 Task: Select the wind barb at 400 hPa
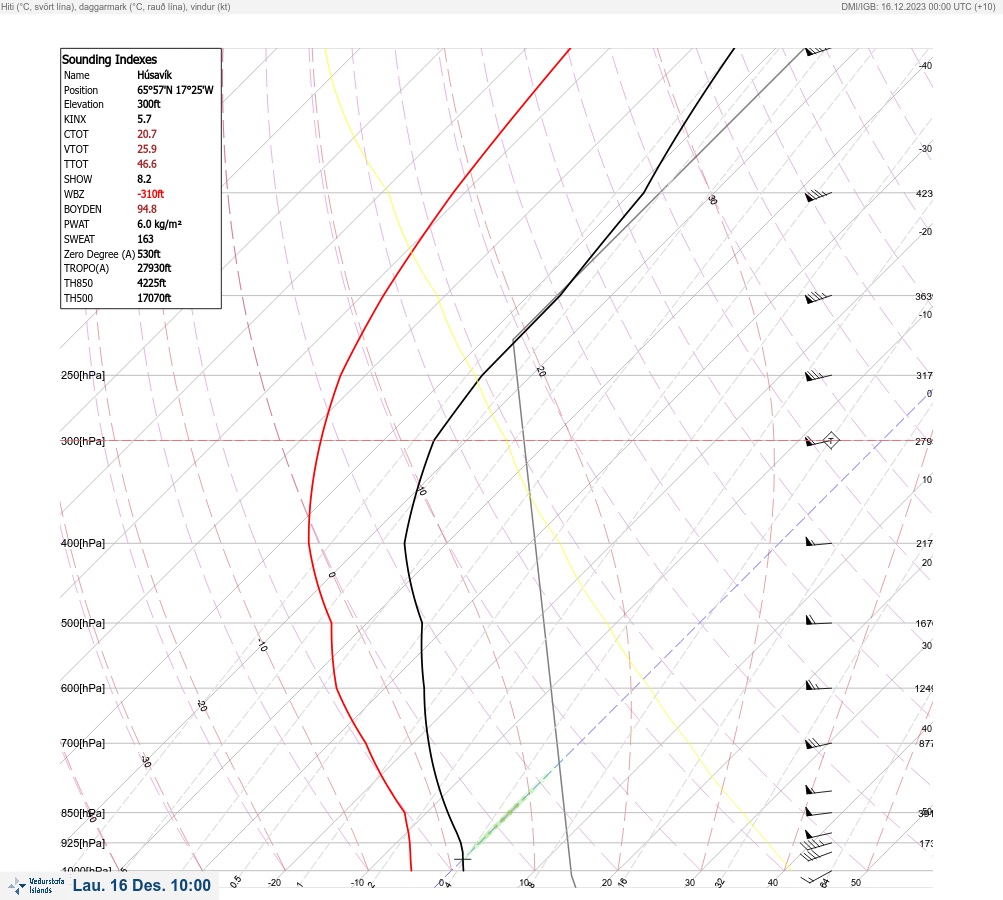click(818, 542)
